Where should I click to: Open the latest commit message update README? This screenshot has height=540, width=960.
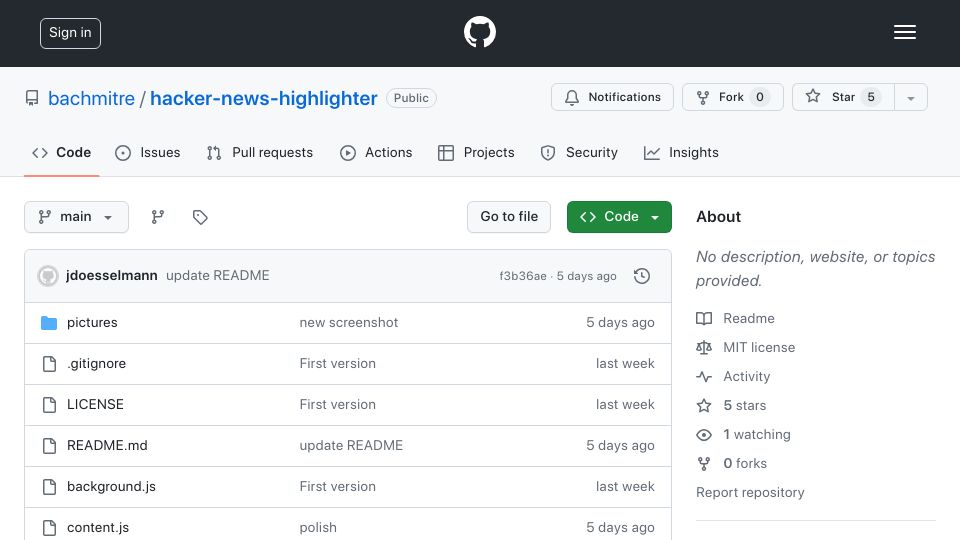(217, 276)
